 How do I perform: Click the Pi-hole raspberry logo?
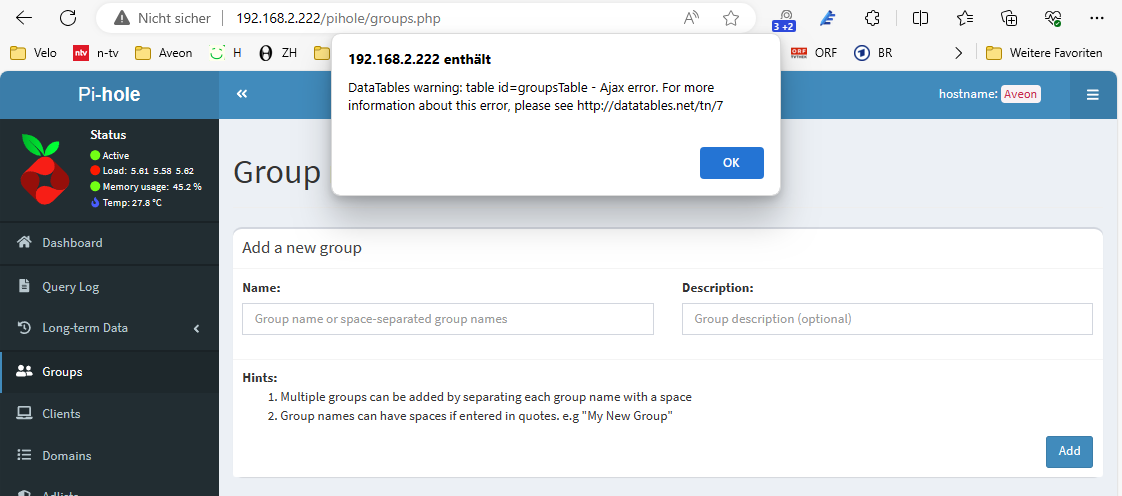(x=44, y=170)
